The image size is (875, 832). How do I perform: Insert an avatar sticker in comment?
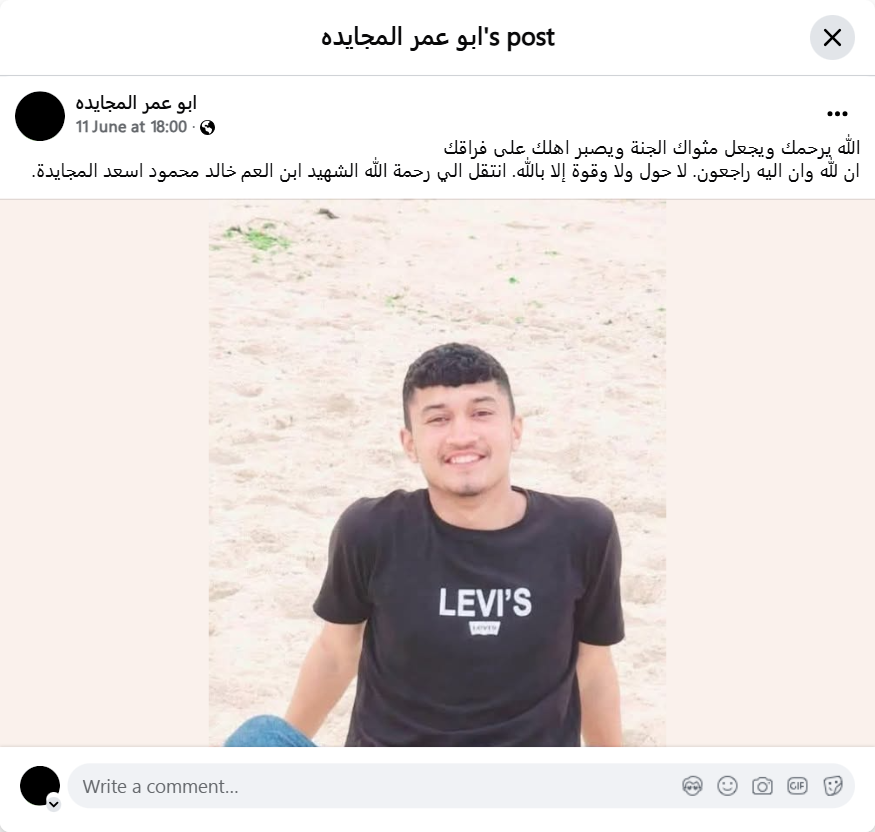click(x=692, y=786)
